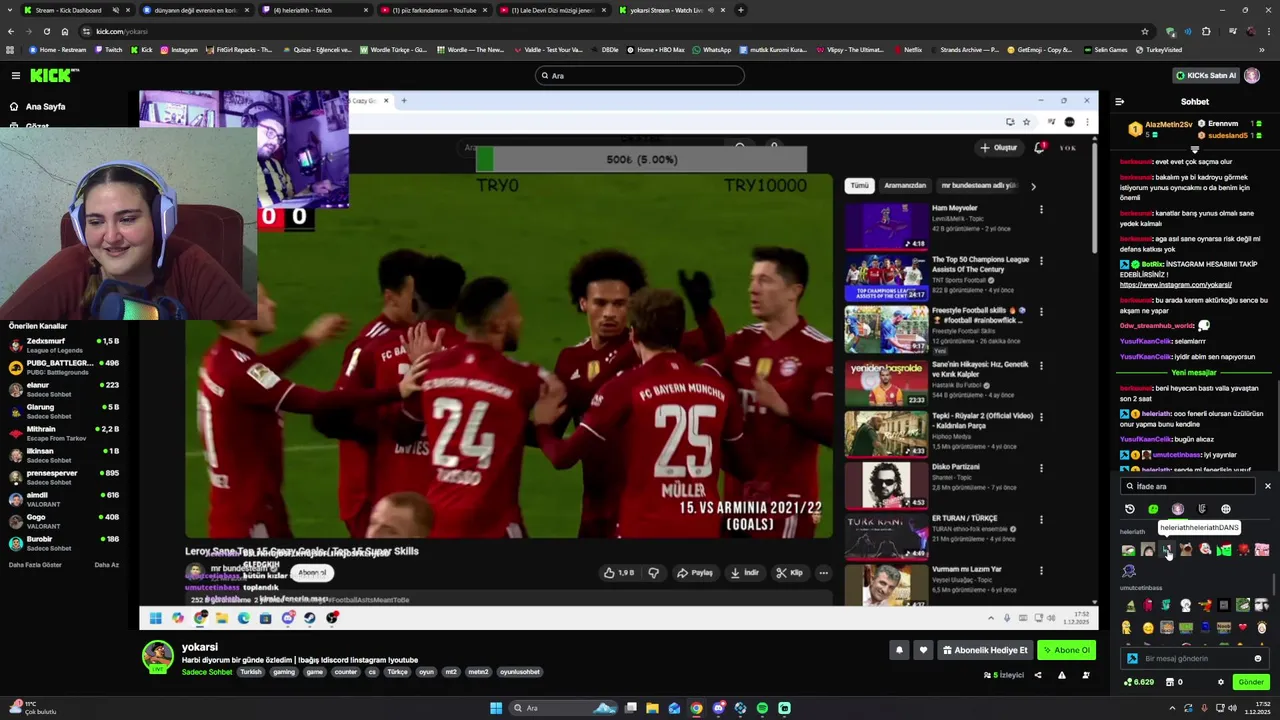Image resolution: width=1280 pixels, height=720 pixels.
Task: Select the globe global emotes tab
Action: (1226, 509)
